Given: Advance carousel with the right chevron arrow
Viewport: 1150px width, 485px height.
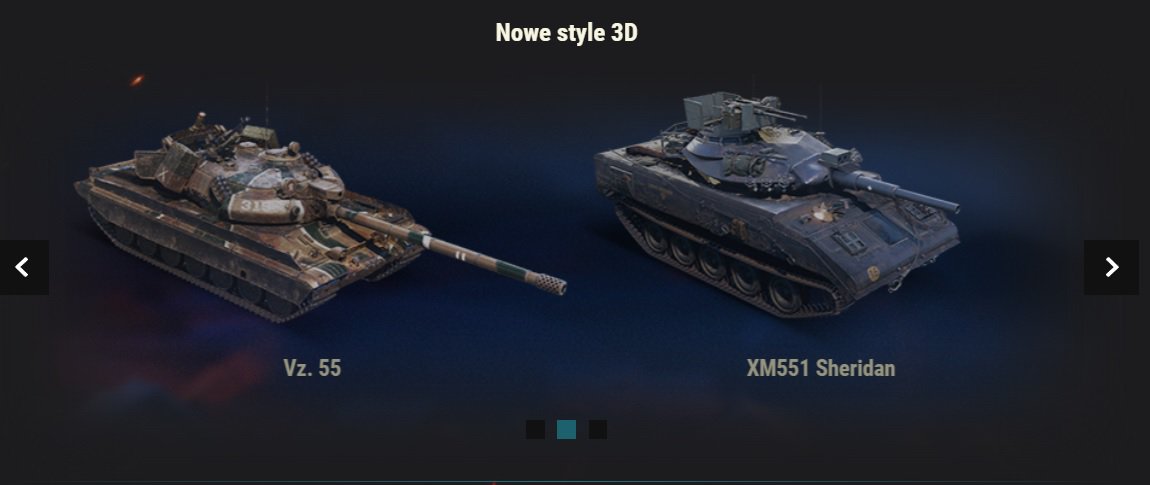Looking at the screenshot, I should [x=1111, y=267].
